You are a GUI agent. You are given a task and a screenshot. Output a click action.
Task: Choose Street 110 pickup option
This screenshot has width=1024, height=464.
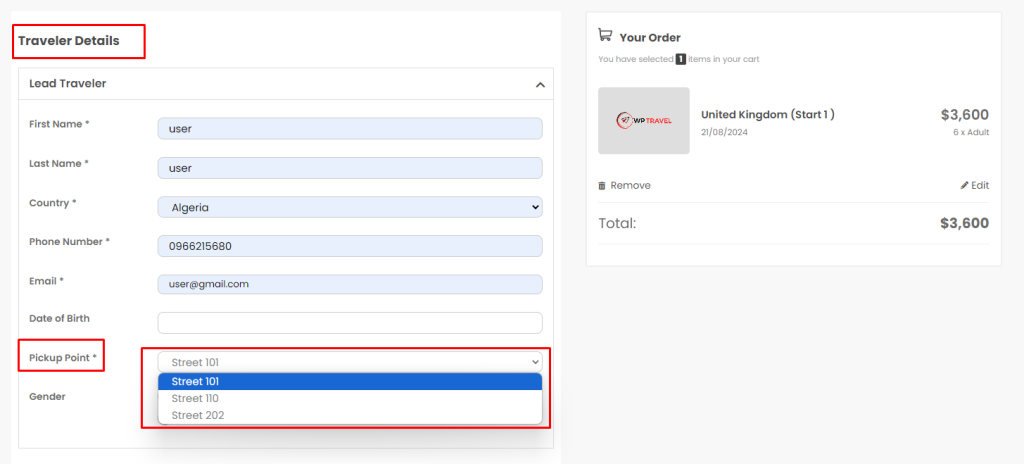350,398
